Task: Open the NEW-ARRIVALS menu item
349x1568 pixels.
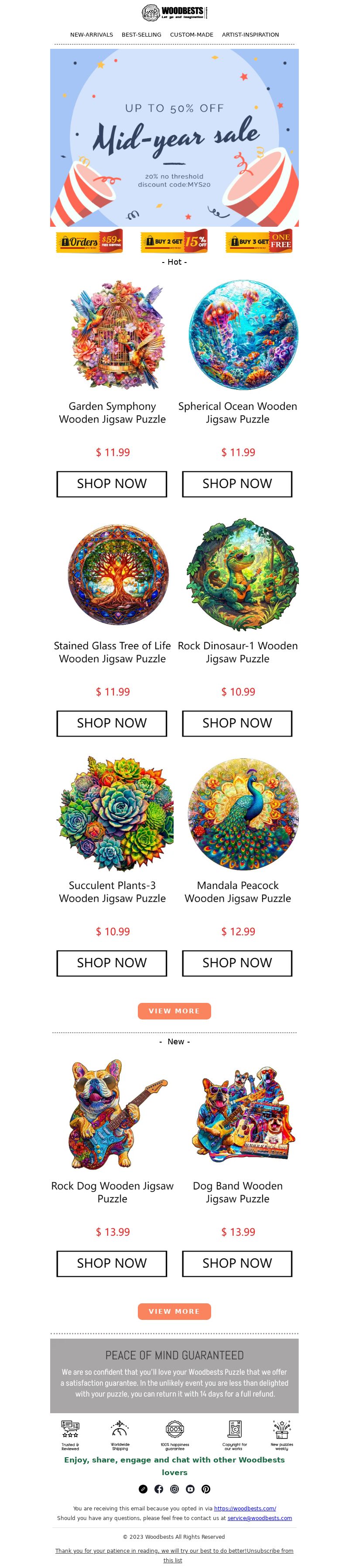Action: (x=91, y=35)
